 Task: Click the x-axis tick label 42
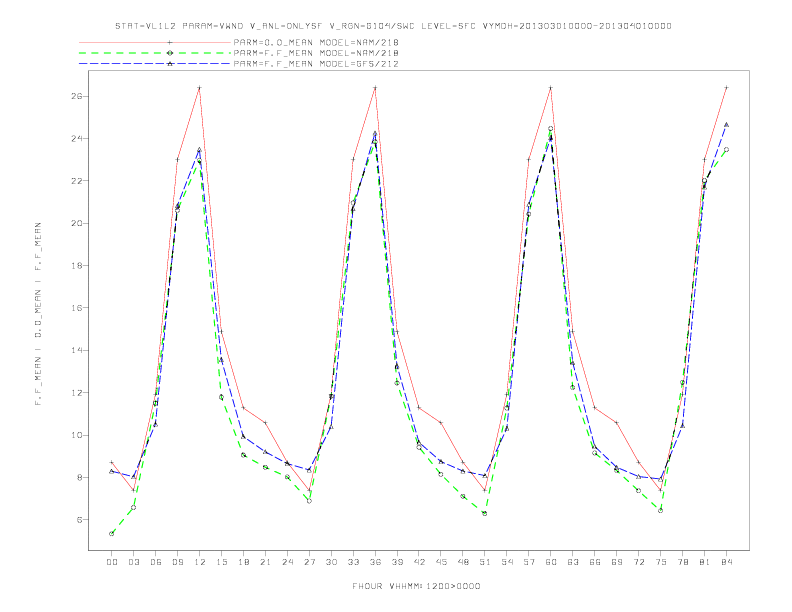click(419, 562)
